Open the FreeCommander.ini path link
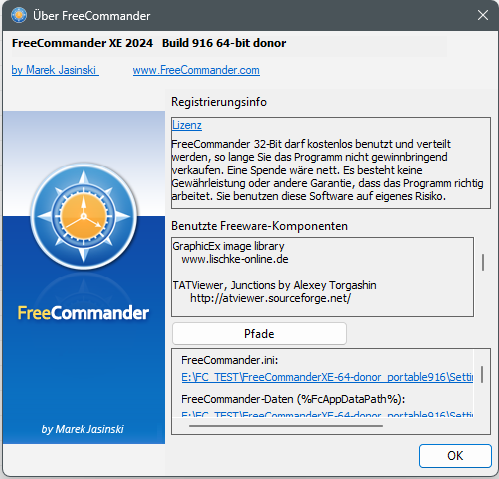Screen dimensions: 499x479 pos(327,377)
